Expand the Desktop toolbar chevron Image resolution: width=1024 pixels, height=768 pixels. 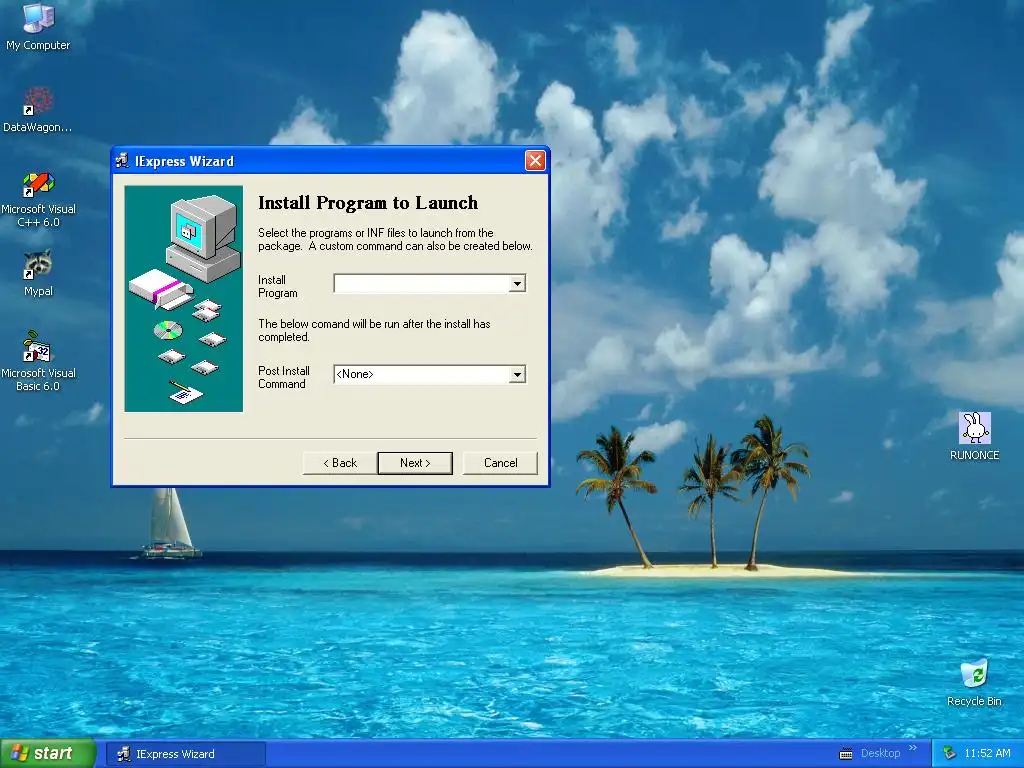pyautogui.click(x=913, y=748)
